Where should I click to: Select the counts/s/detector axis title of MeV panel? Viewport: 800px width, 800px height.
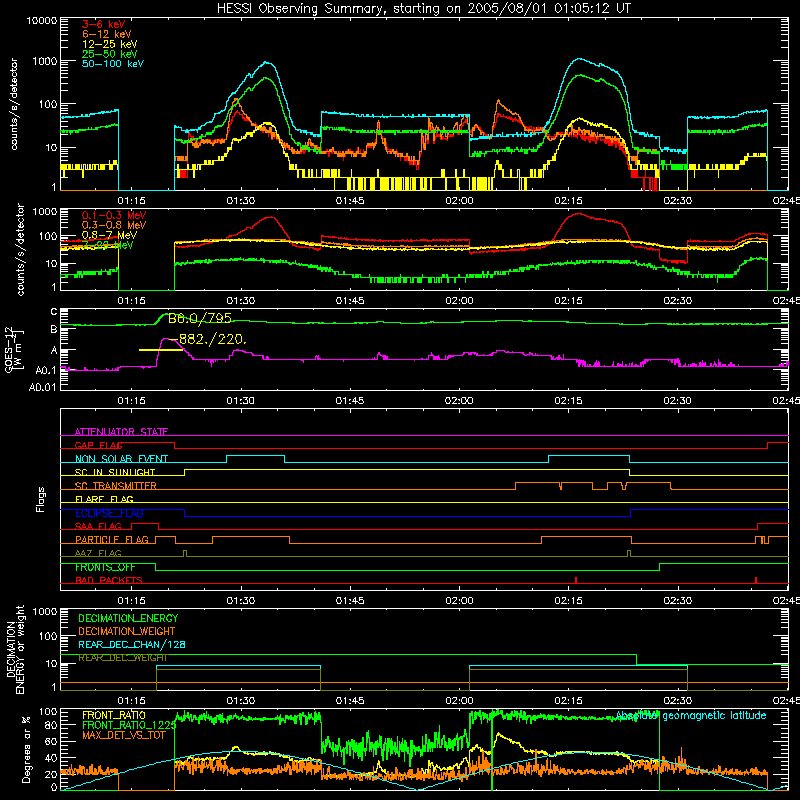(x=20, y=249)
